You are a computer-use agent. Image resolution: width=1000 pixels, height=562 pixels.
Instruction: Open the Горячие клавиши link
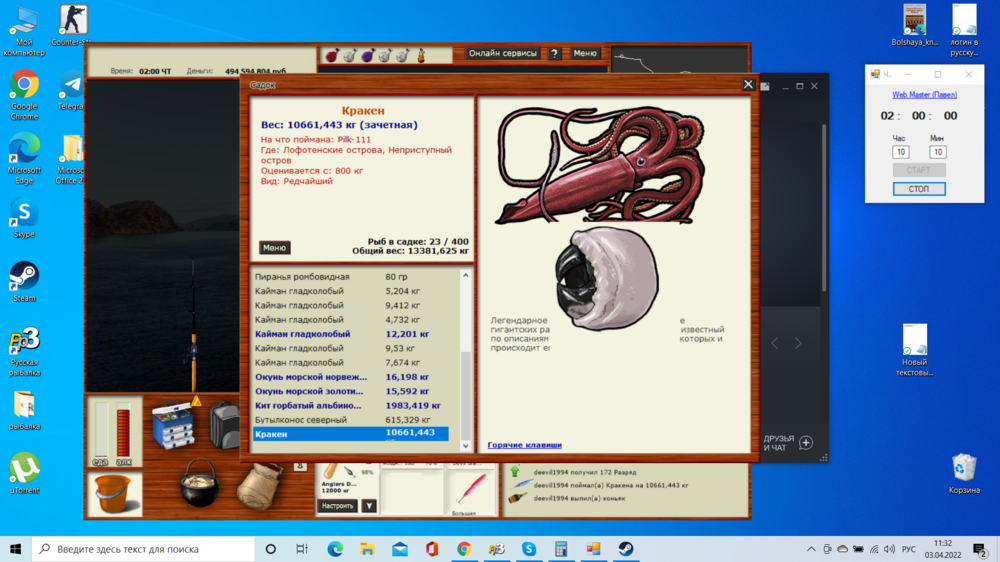tap(524, 445)
